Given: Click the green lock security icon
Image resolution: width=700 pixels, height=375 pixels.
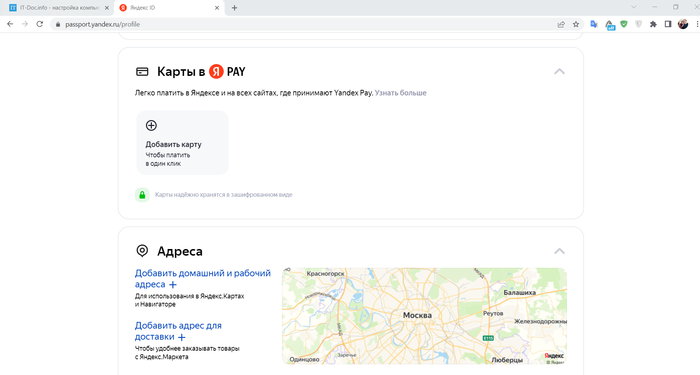Looking at the screenshot, I should (142, 195).
